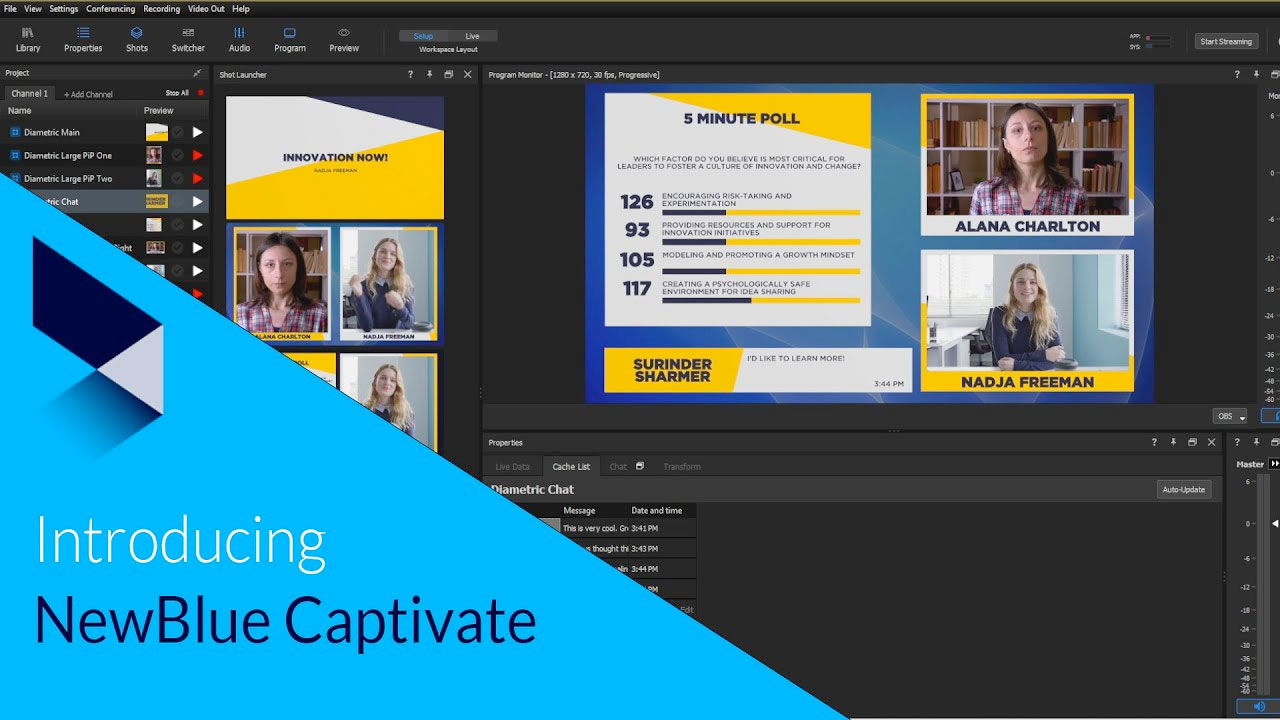The height and width of the screenshot is (720, 1280).
Task: Switch to the Chat properties tab
Action: click(618, 466)
